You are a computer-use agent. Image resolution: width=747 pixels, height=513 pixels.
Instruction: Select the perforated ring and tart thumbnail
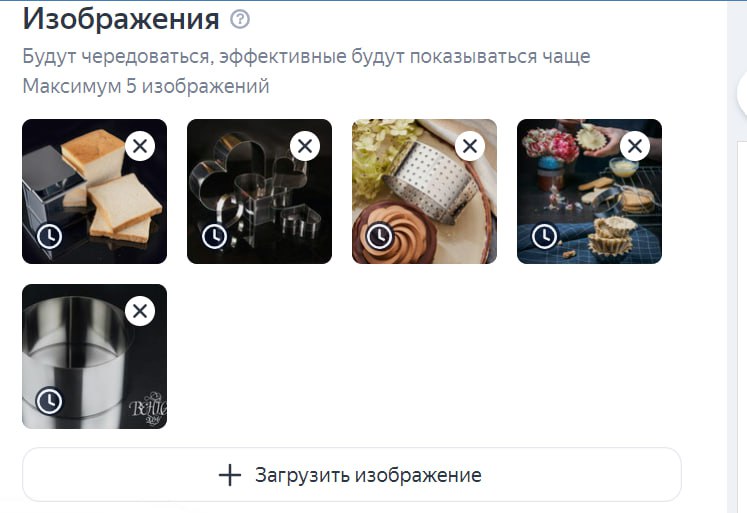tap(424, 191)
